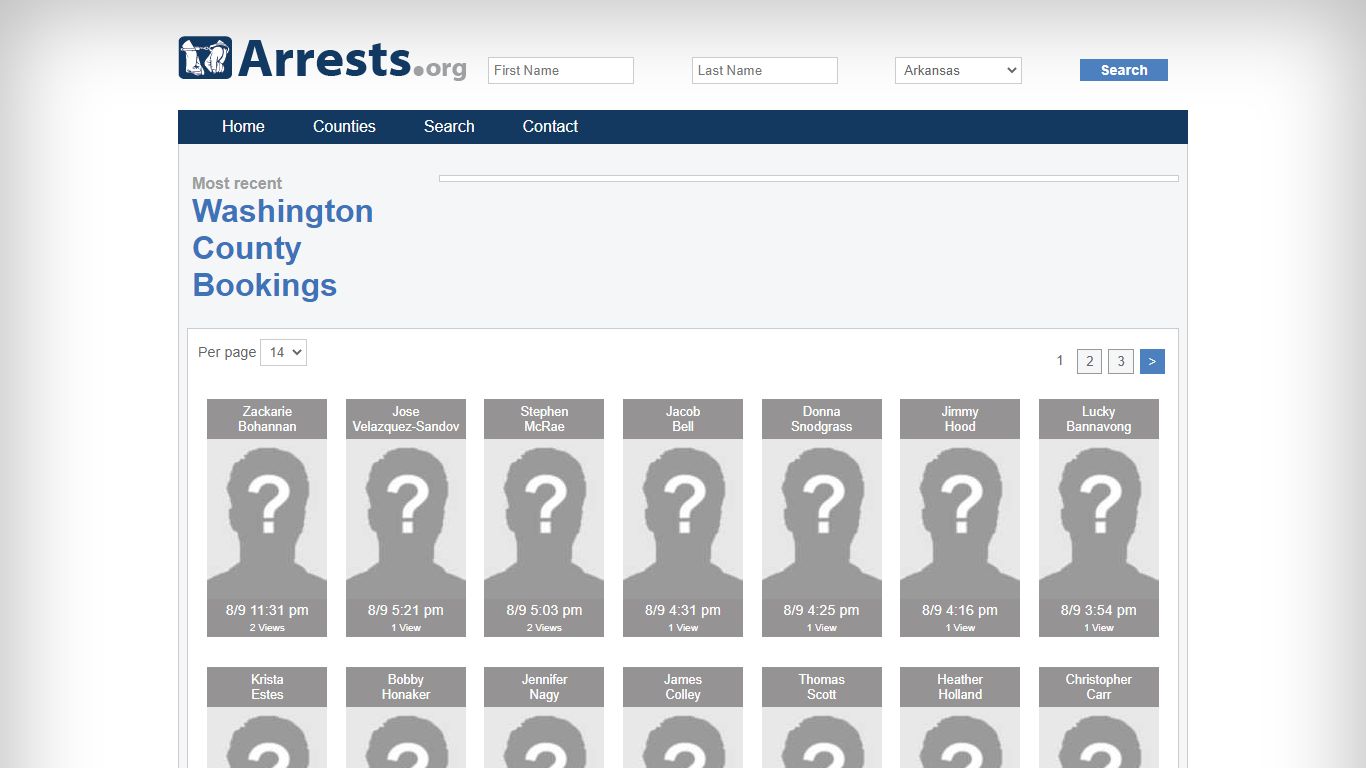Click the current page 1 indicator
1366x768 pixels.
click(1060, 361)
